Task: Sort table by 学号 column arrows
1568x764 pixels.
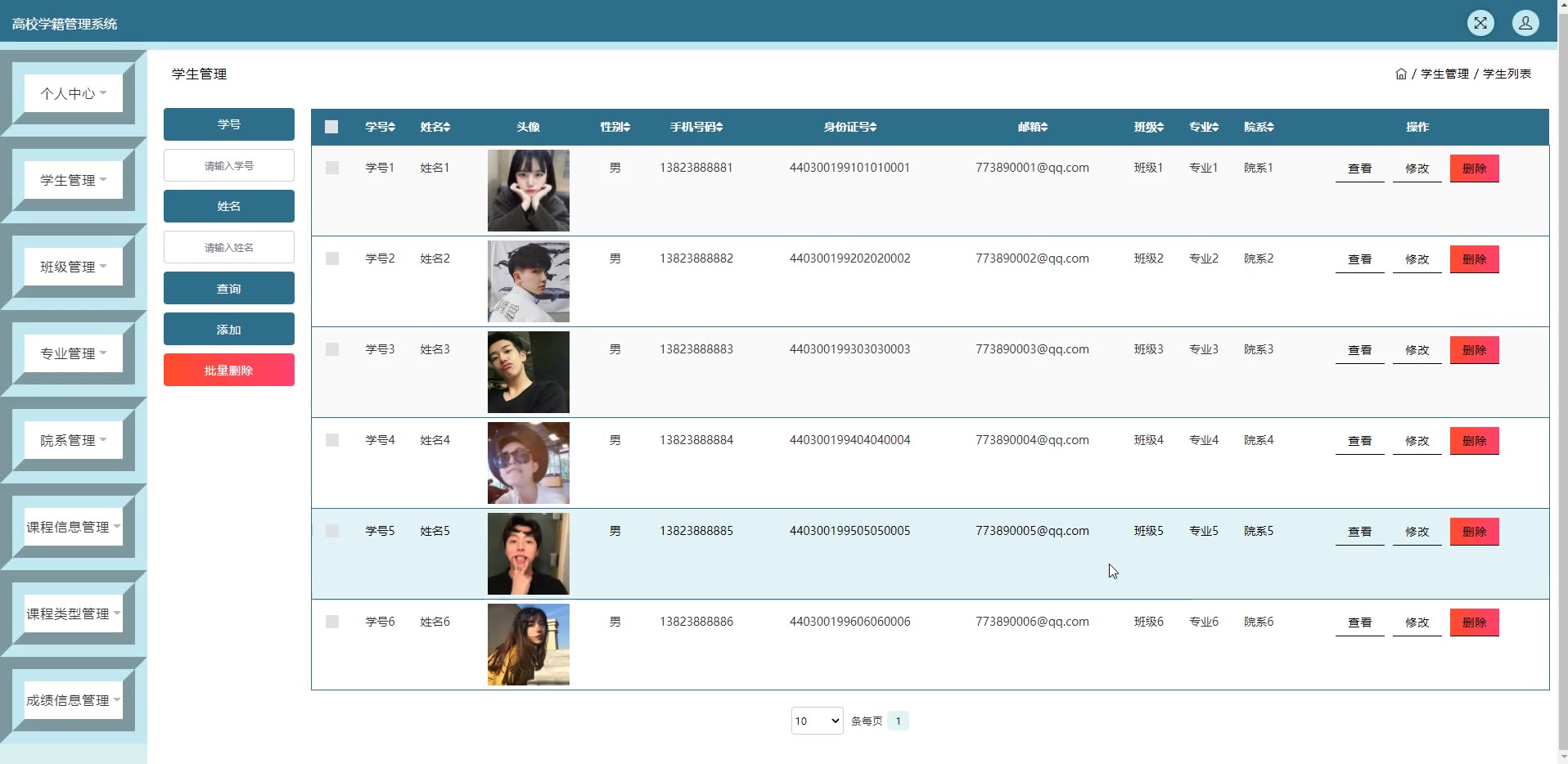Action: tap(392, 127)
